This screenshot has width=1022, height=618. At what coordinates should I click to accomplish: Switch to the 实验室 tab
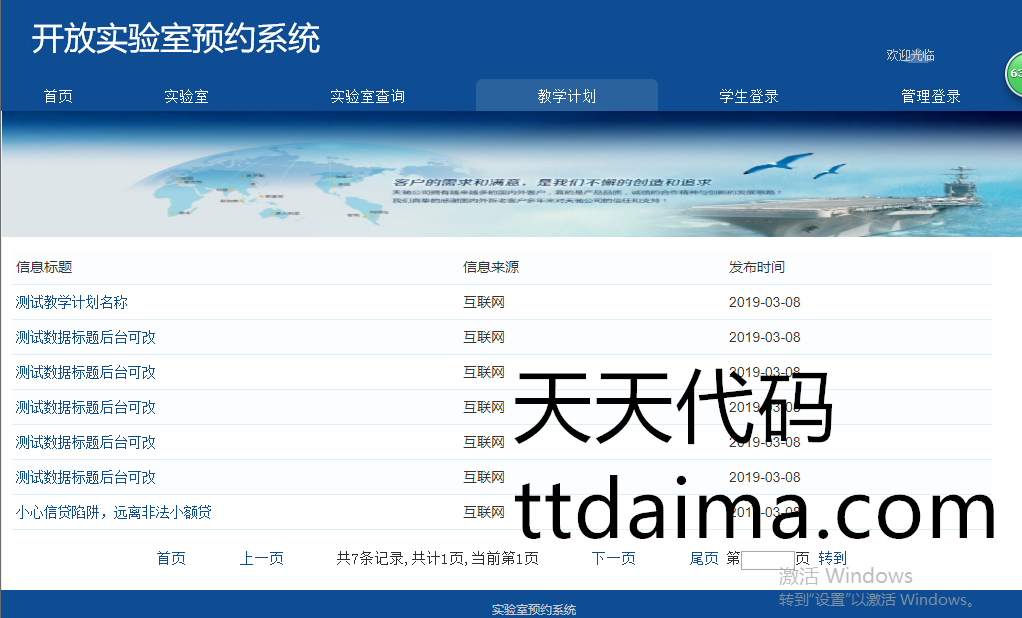pos(186,96)
